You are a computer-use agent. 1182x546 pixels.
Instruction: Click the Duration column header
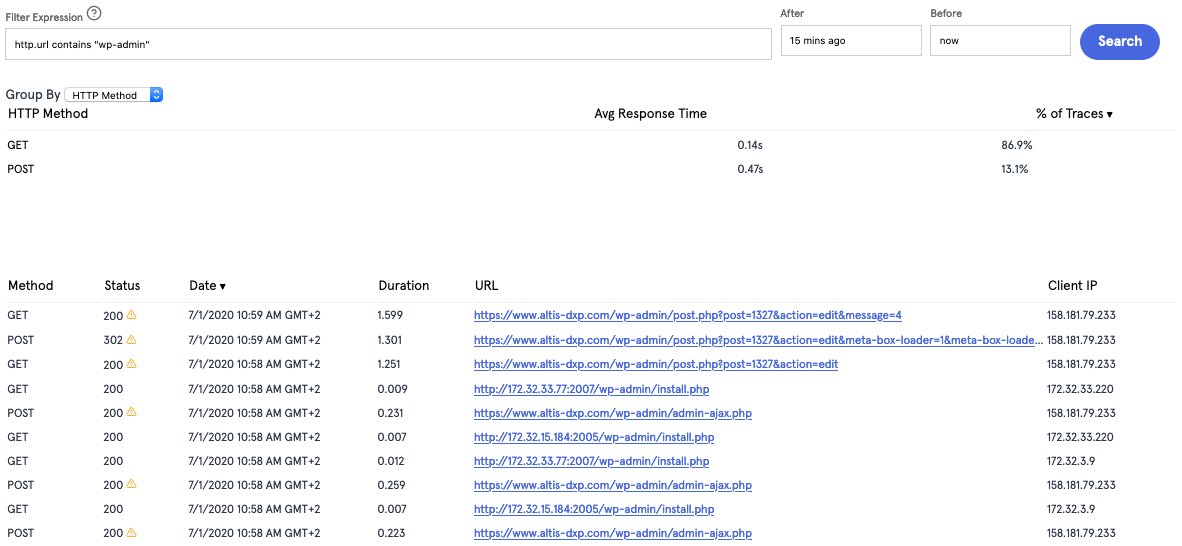point(403,286)
